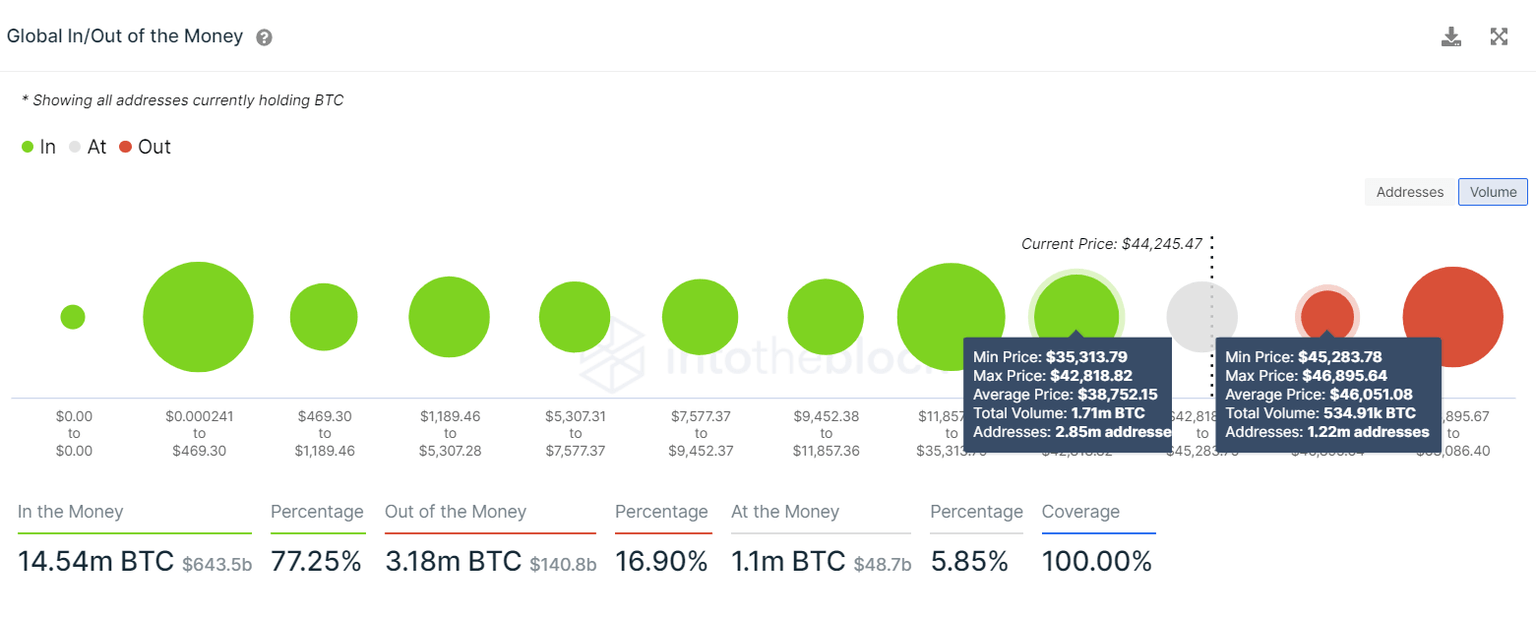Screen dimensions: 1536x619
Task: Click the smallest green bubble at $0.00
Action: [72, 316]
